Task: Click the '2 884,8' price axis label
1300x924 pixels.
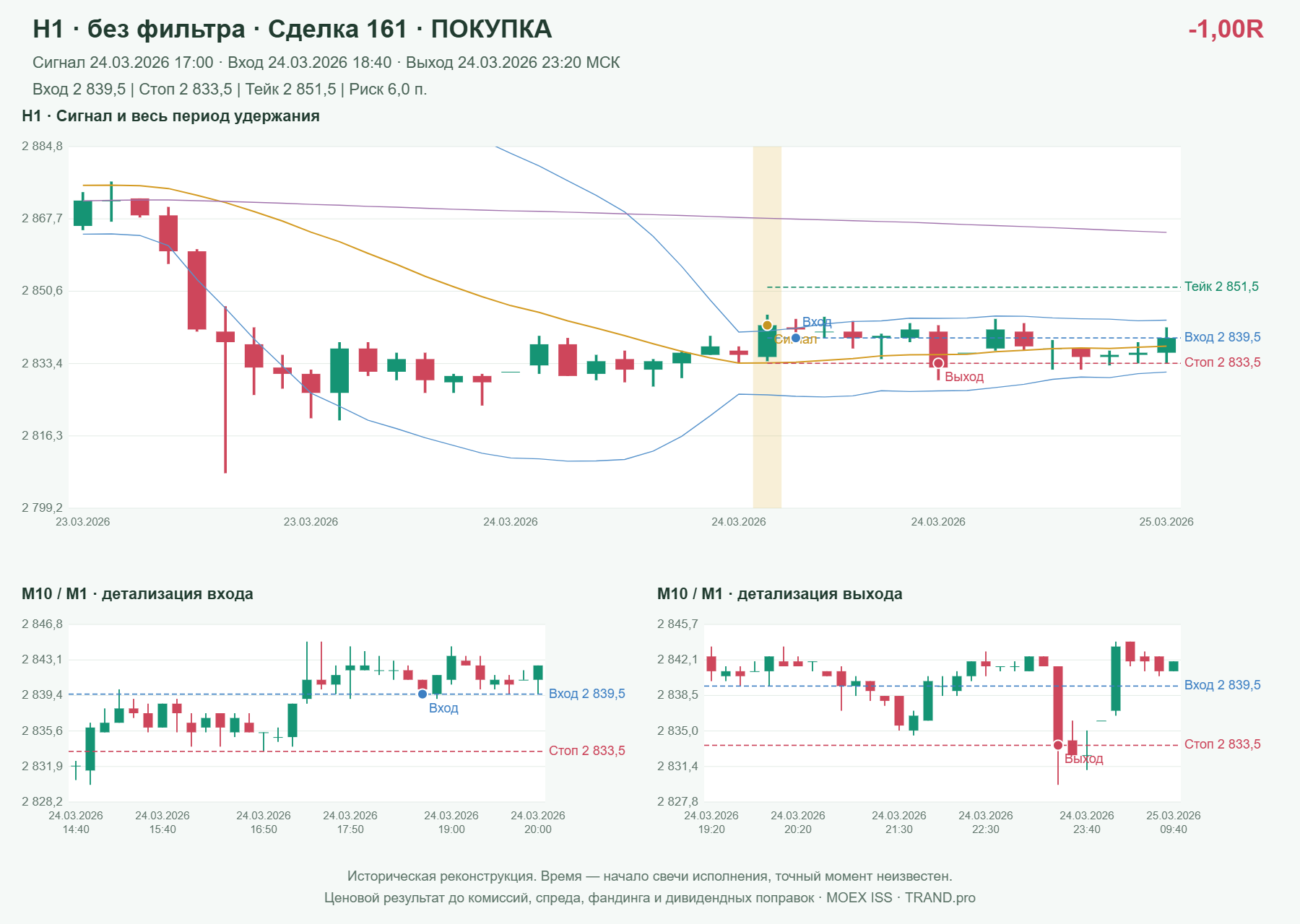Action: pyautogui.click(x=42, y=147)
